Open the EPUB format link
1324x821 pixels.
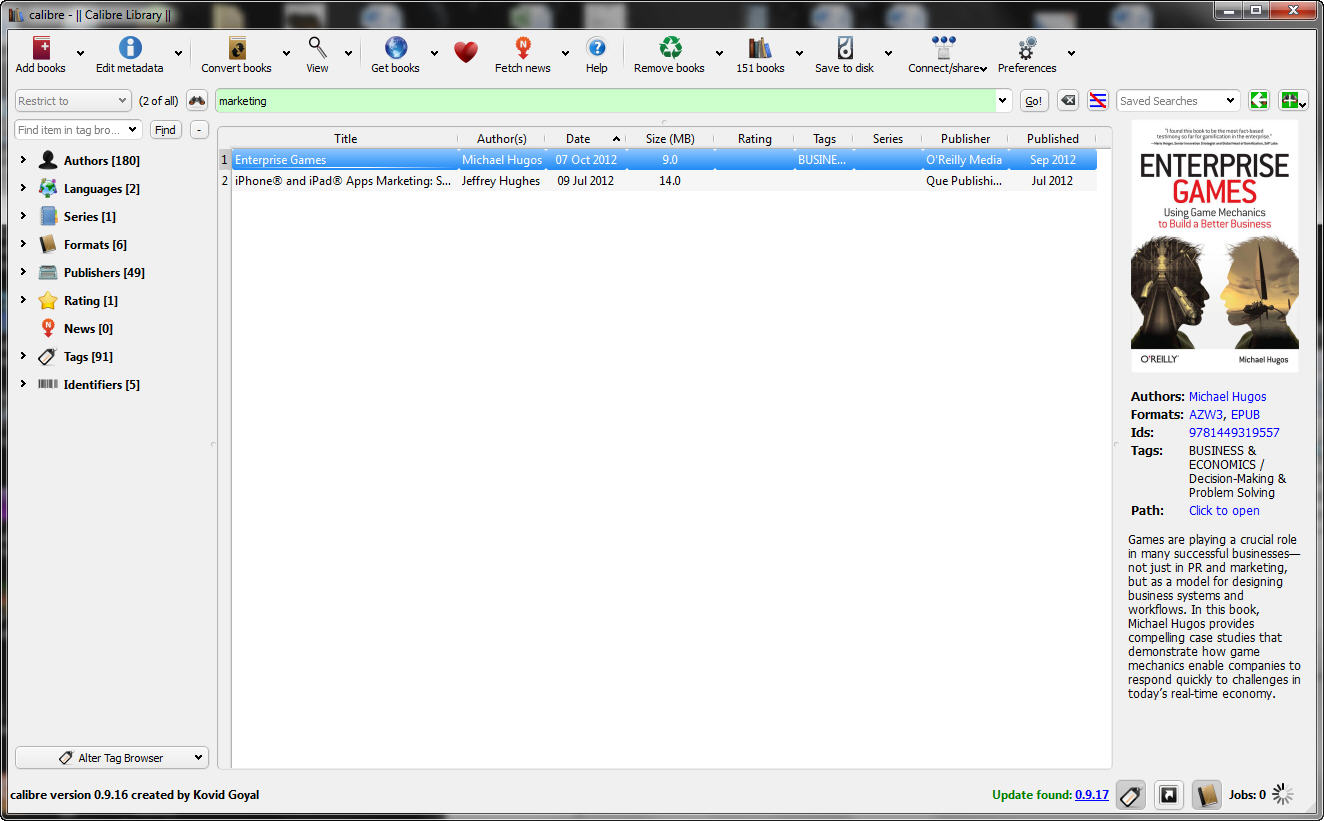click(1245, 415)
